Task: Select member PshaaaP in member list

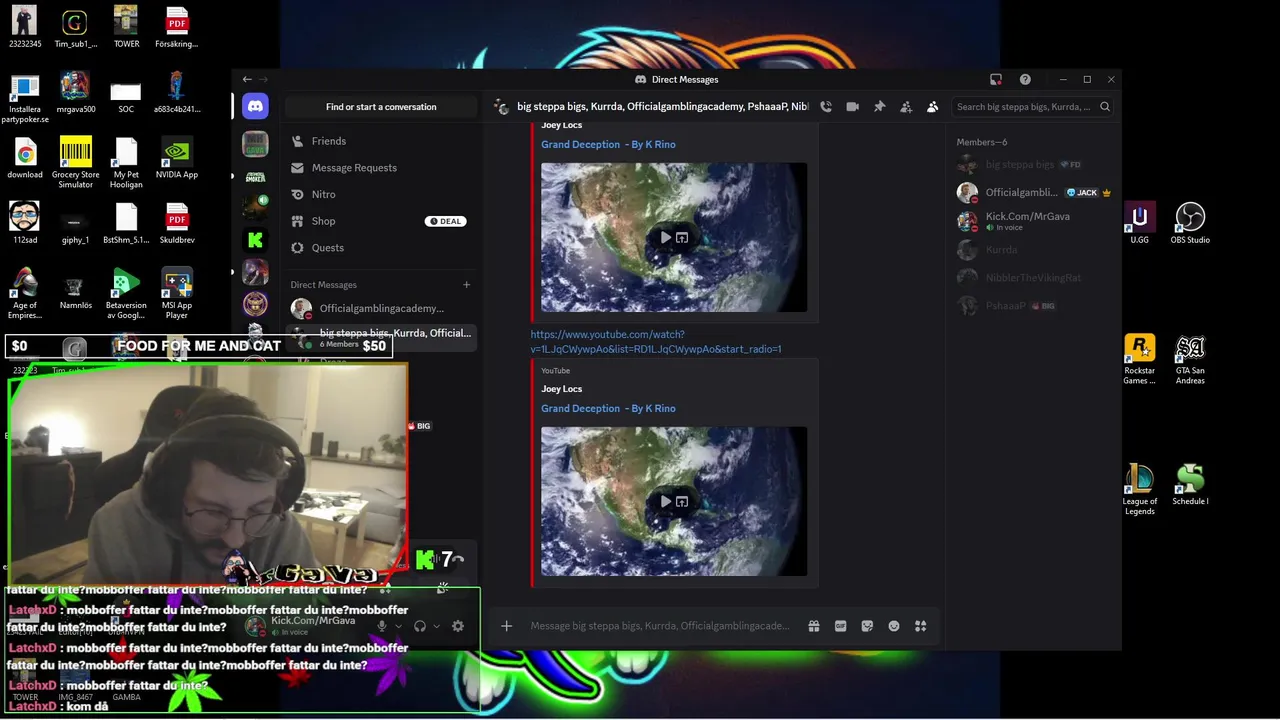Action: (1035, 305)
